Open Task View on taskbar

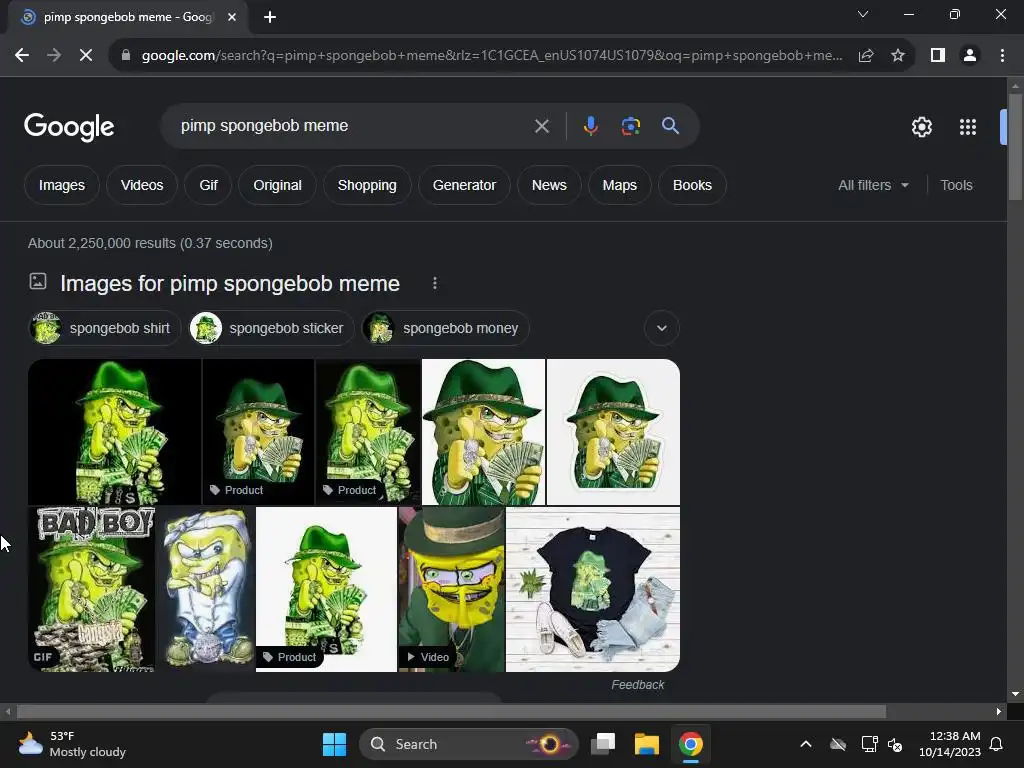603,744
